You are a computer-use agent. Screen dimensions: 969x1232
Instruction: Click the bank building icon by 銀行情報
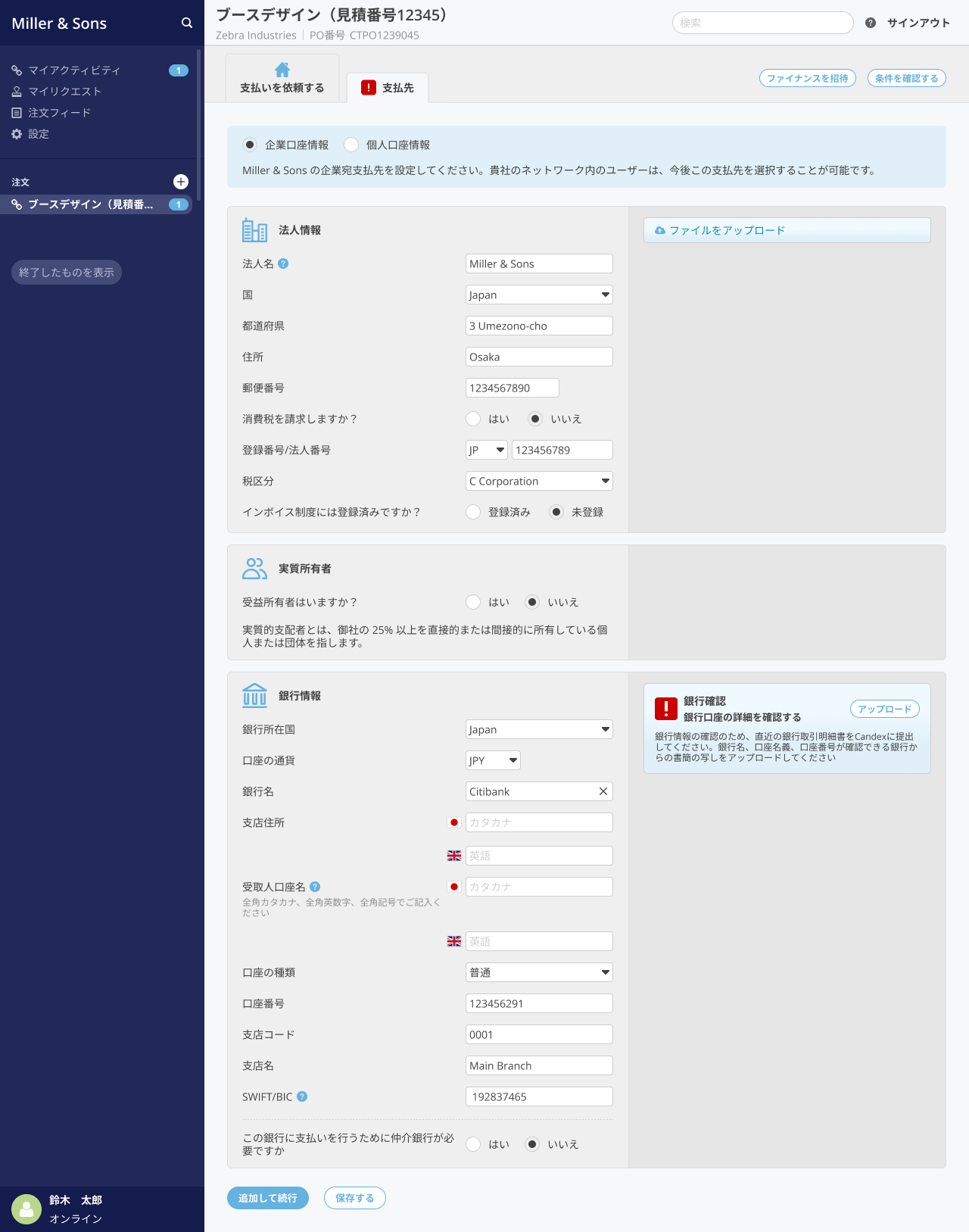(x=254, y=695)
